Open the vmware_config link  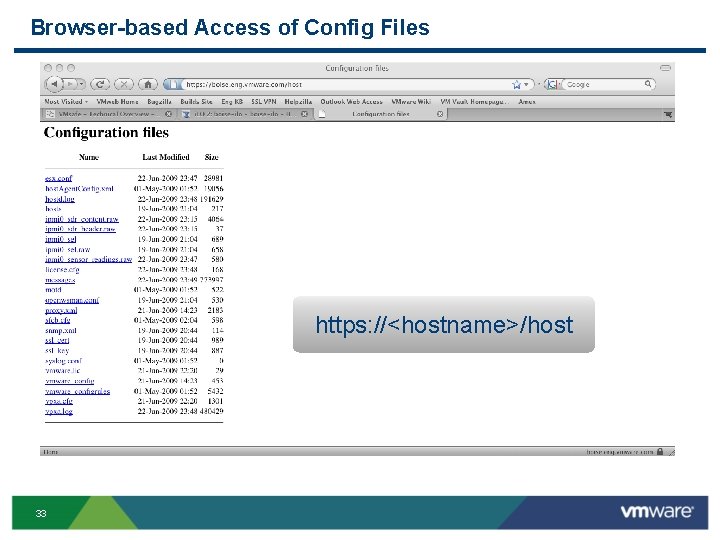(69, 381)
